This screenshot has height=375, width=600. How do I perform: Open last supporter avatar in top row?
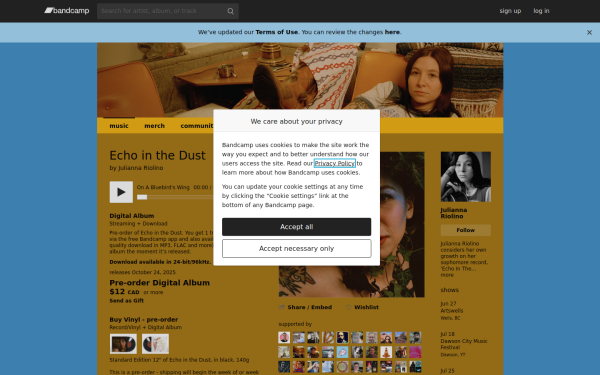coord(415,338)
